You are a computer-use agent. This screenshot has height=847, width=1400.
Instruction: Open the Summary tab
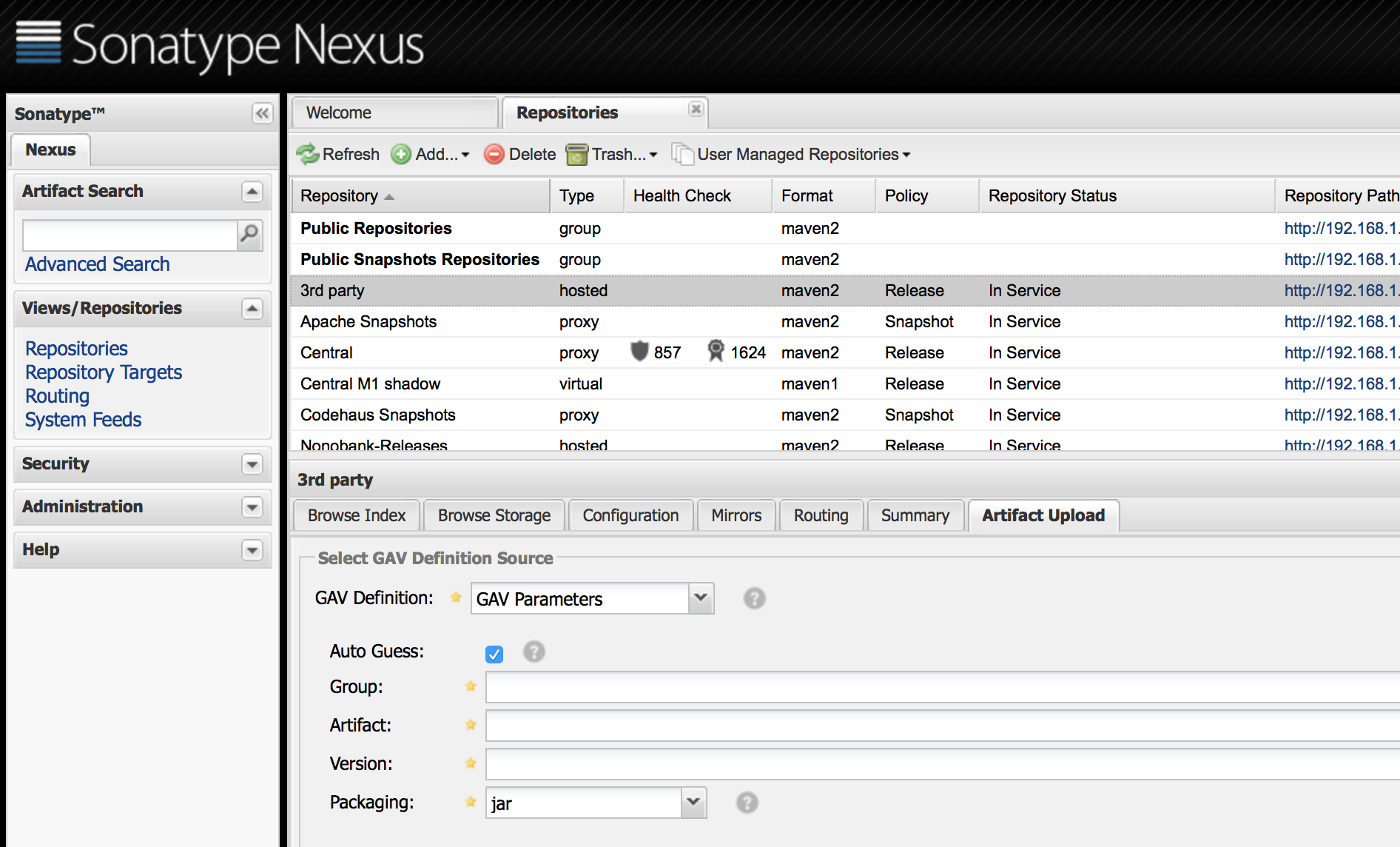coord(915,515)
